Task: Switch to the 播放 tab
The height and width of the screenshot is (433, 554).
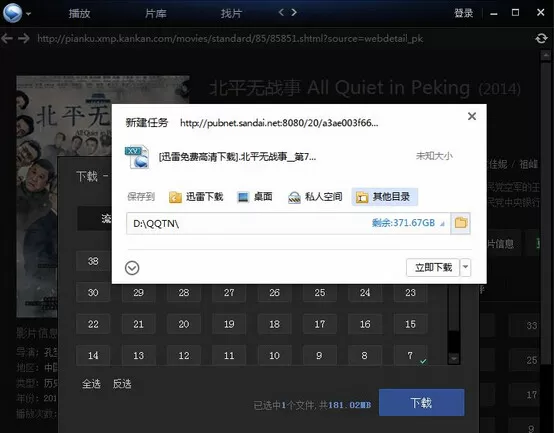Action: pos(79,13)
